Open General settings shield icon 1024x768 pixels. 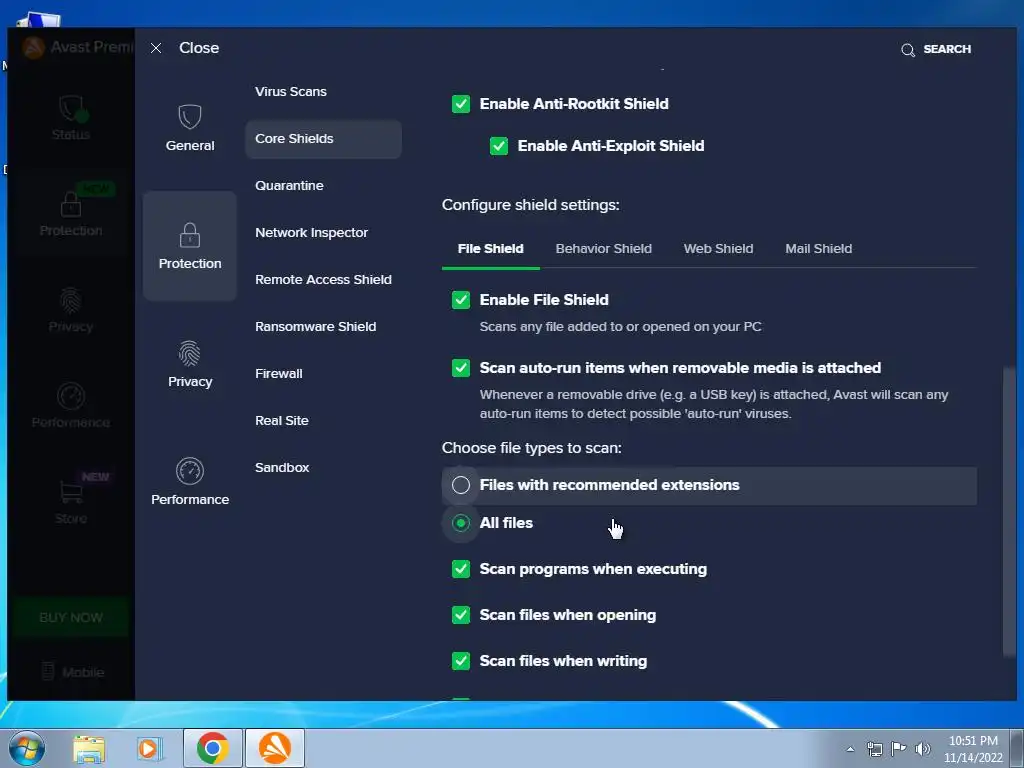(190, 117)
